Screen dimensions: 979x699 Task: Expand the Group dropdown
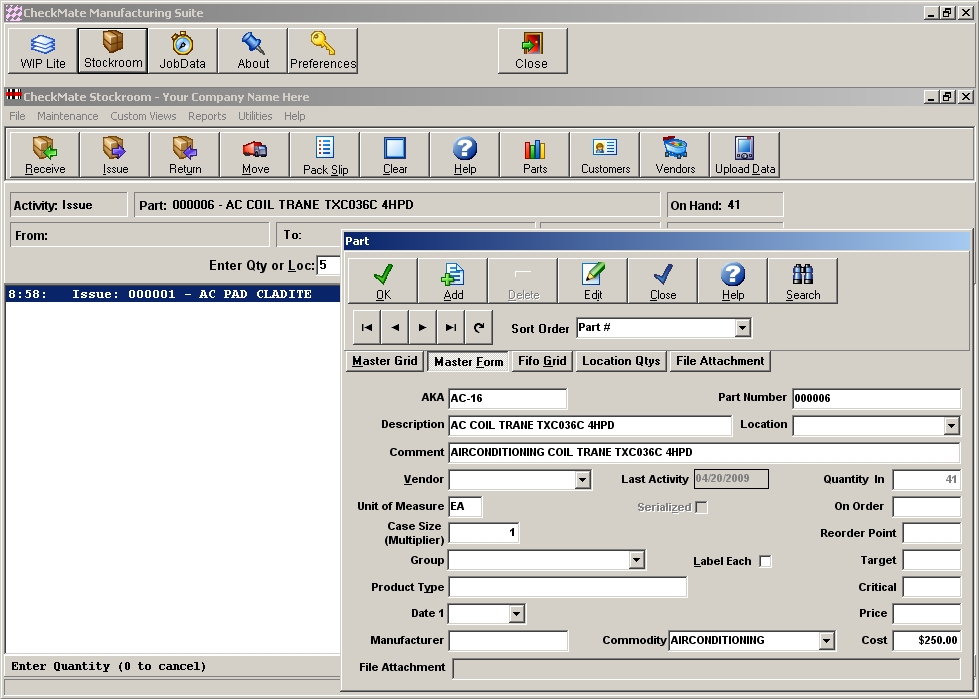[636, 560]
